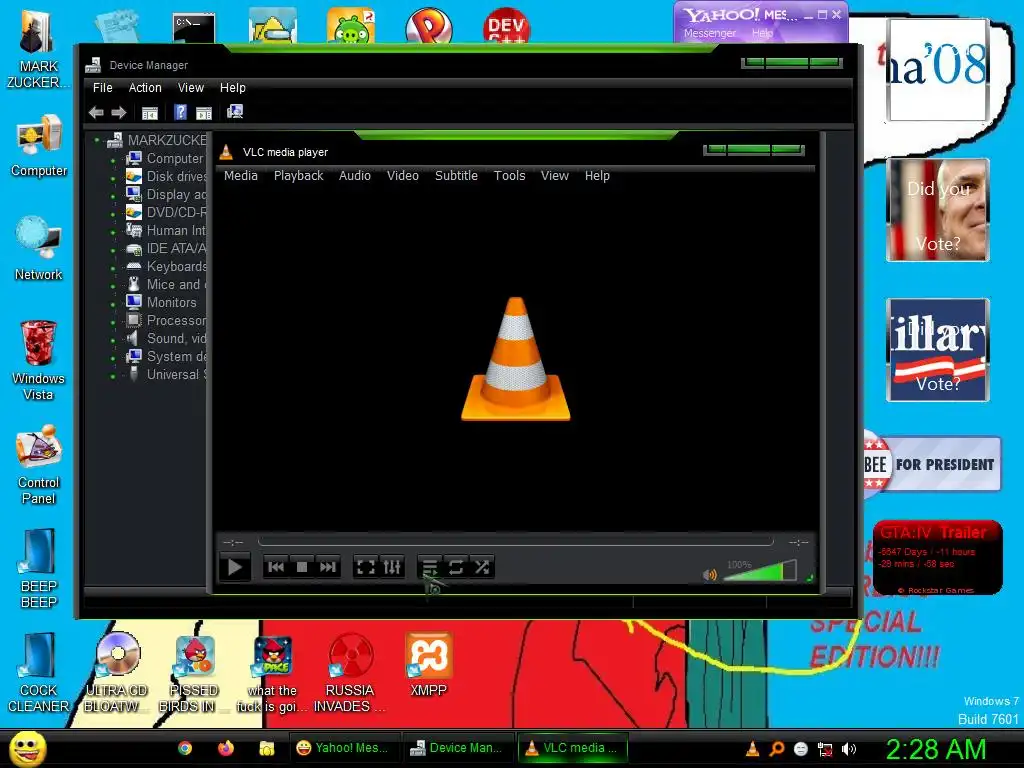The width and height of the screenshot is (1024, 768).
Task: Open the Control Panel desktop icon
Action: 39,464
